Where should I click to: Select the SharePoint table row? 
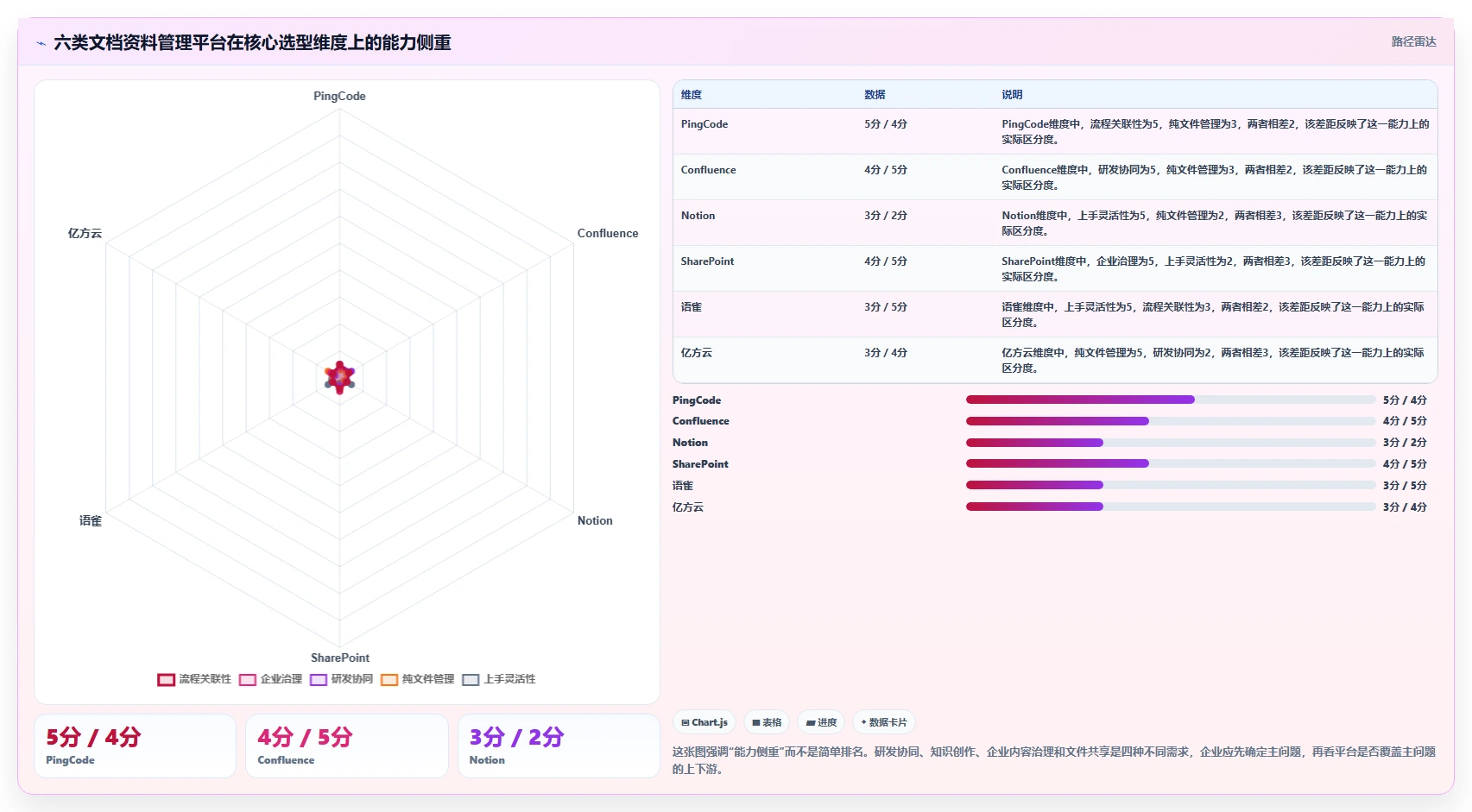pos(1055,268)
